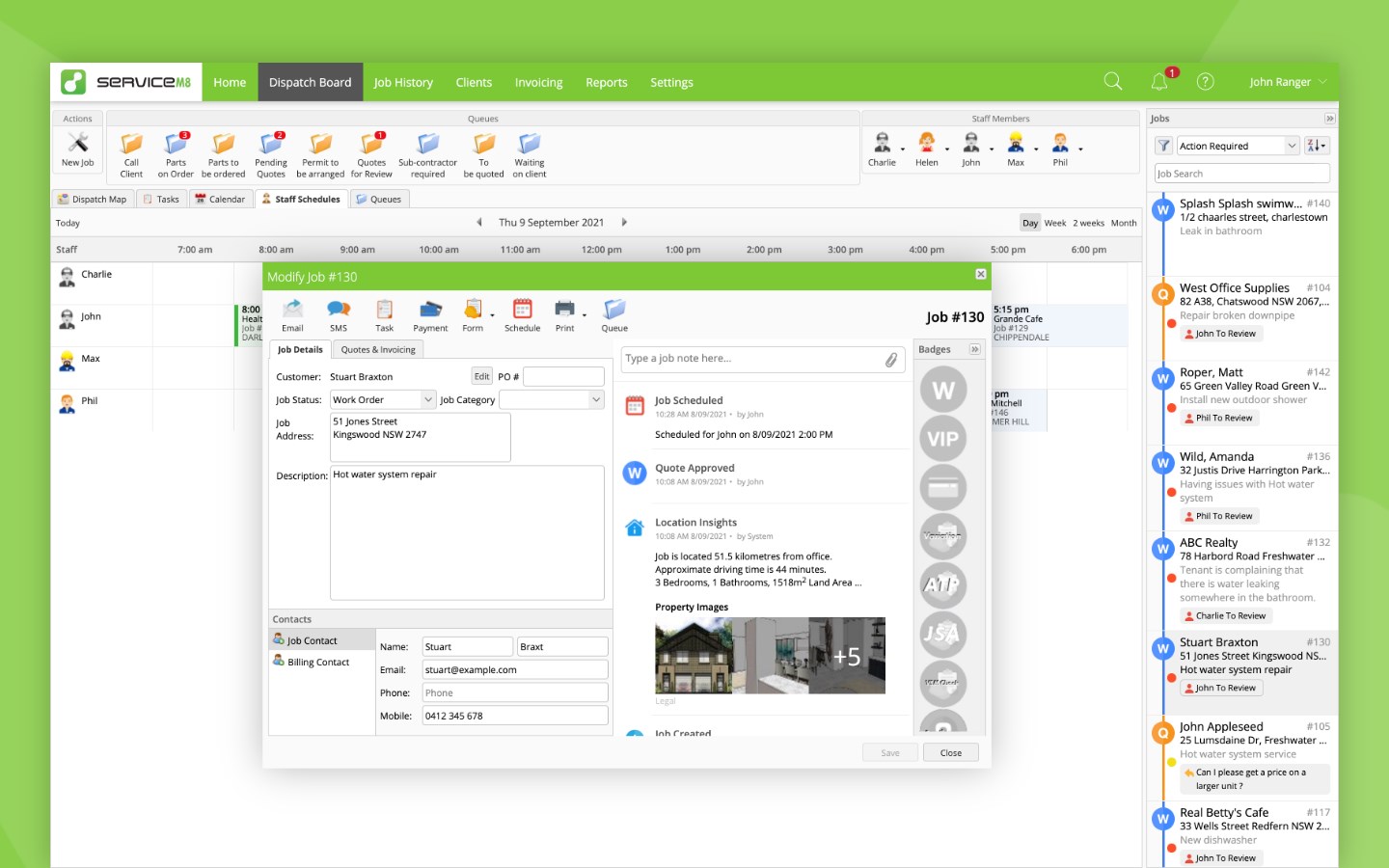Switch schedule to Week view
This screenshot has width=1389, height=868.
(1055, 223)
